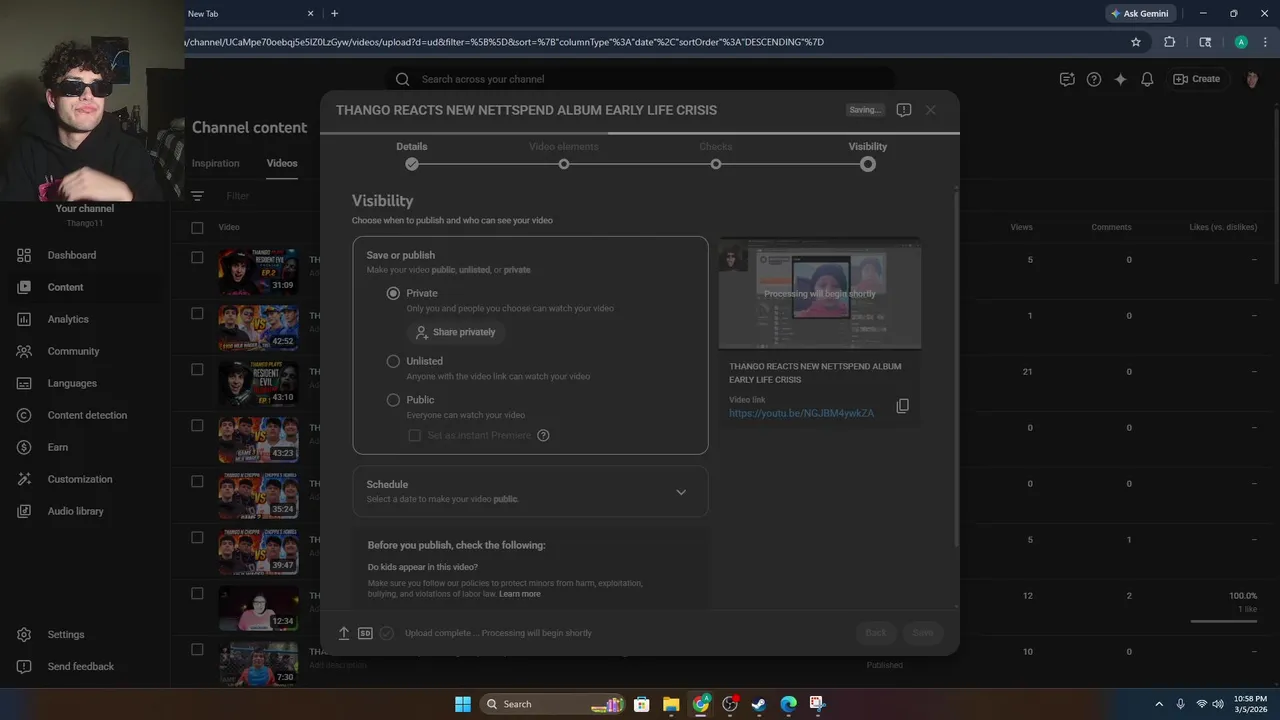Click Send feedback in the sidebar
The width and height of the screenshot is (1280, 720).
[x=80, y=666]
